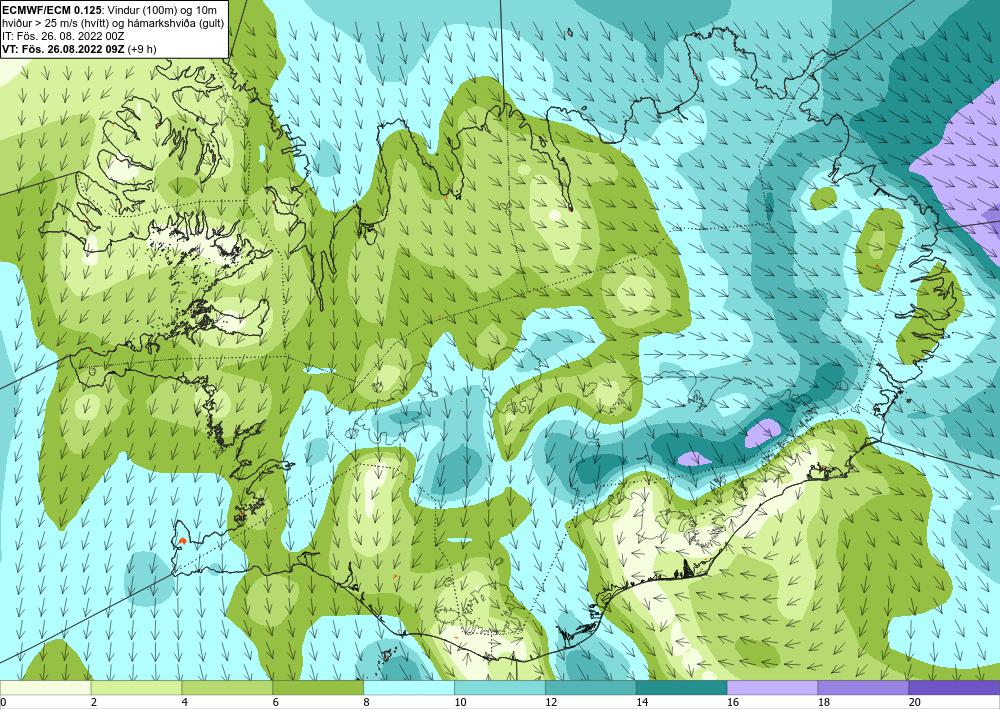Click the '6' scale label
The width and height of the screenshot is (1000, 709).
point(276,702)
